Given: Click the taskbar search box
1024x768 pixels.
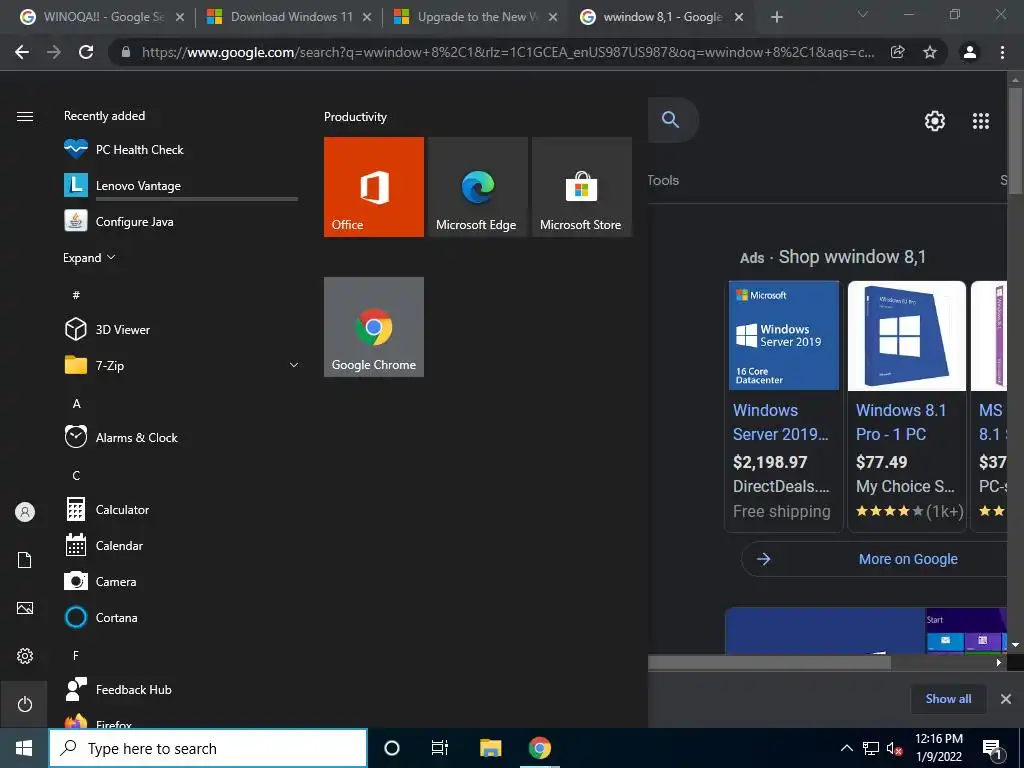Looking at the screenshot, I should 208,748.
